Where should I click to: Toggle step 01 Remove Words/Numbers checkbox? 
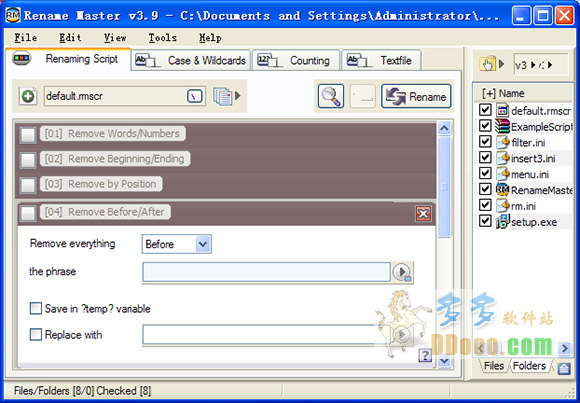pyautogui.click(x=28, y=135)
